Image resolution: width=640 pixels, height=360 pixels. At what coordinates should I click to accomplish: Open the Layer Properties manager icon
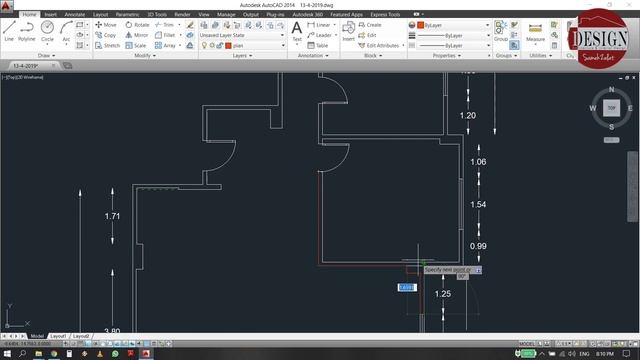click(x=204, y=25)
